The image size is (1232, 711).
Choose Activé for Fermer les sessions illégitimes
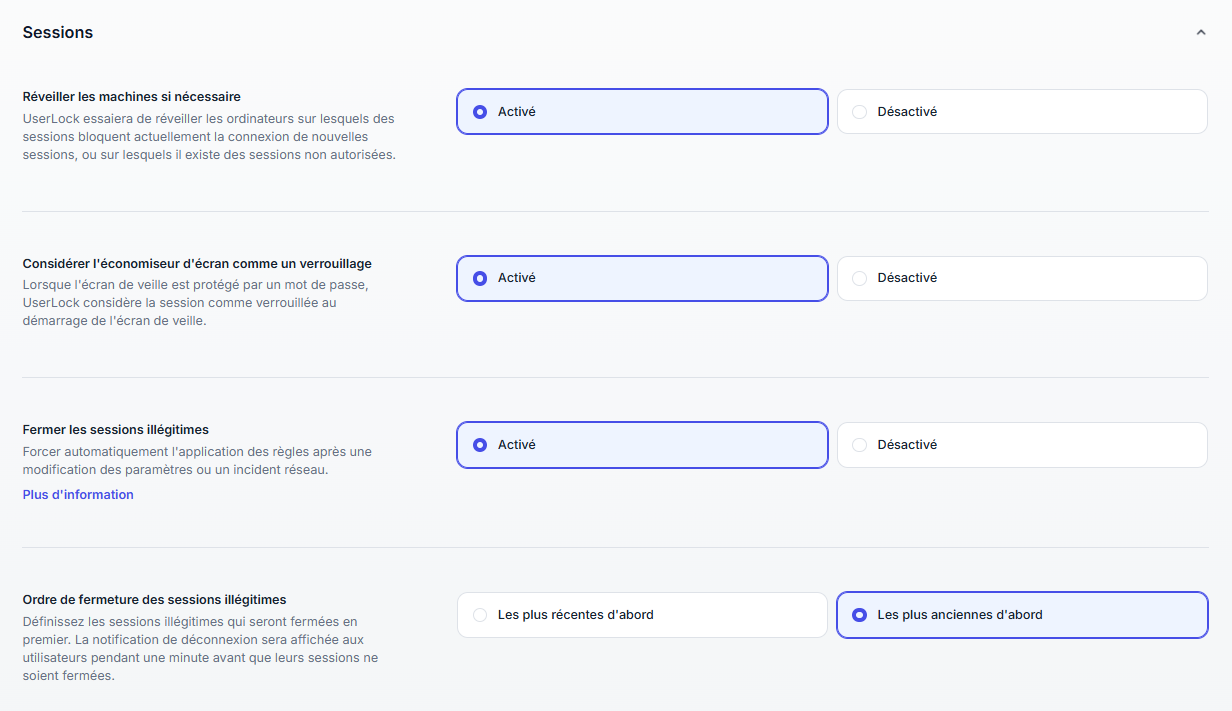tap(642, 445)
